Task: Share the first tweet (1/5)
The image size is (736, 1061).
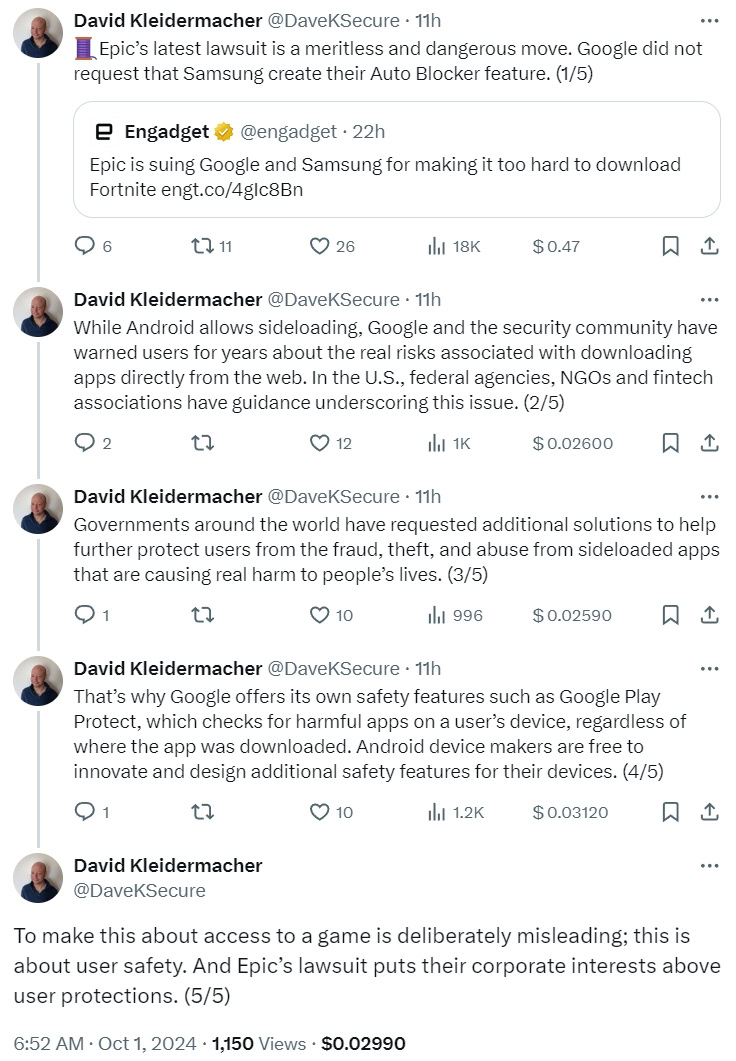Action: point(708,246)
